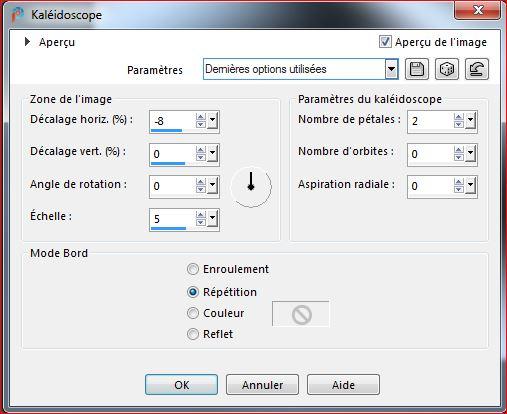Click the Annuler button
The width and height of the screenshot is (507, 414).
click(x=262, y=385)
